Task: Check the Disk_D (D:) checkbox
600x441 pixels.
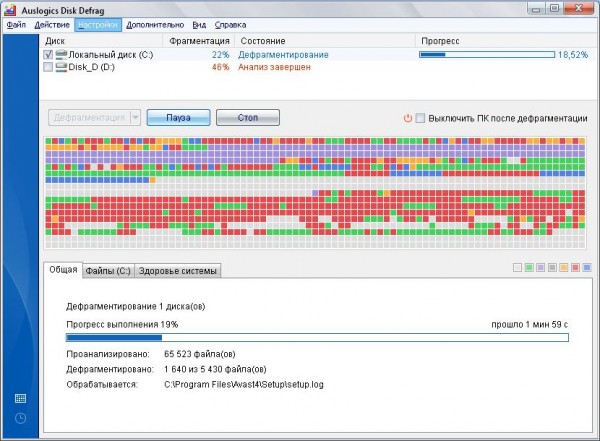Action: (48, 67)
